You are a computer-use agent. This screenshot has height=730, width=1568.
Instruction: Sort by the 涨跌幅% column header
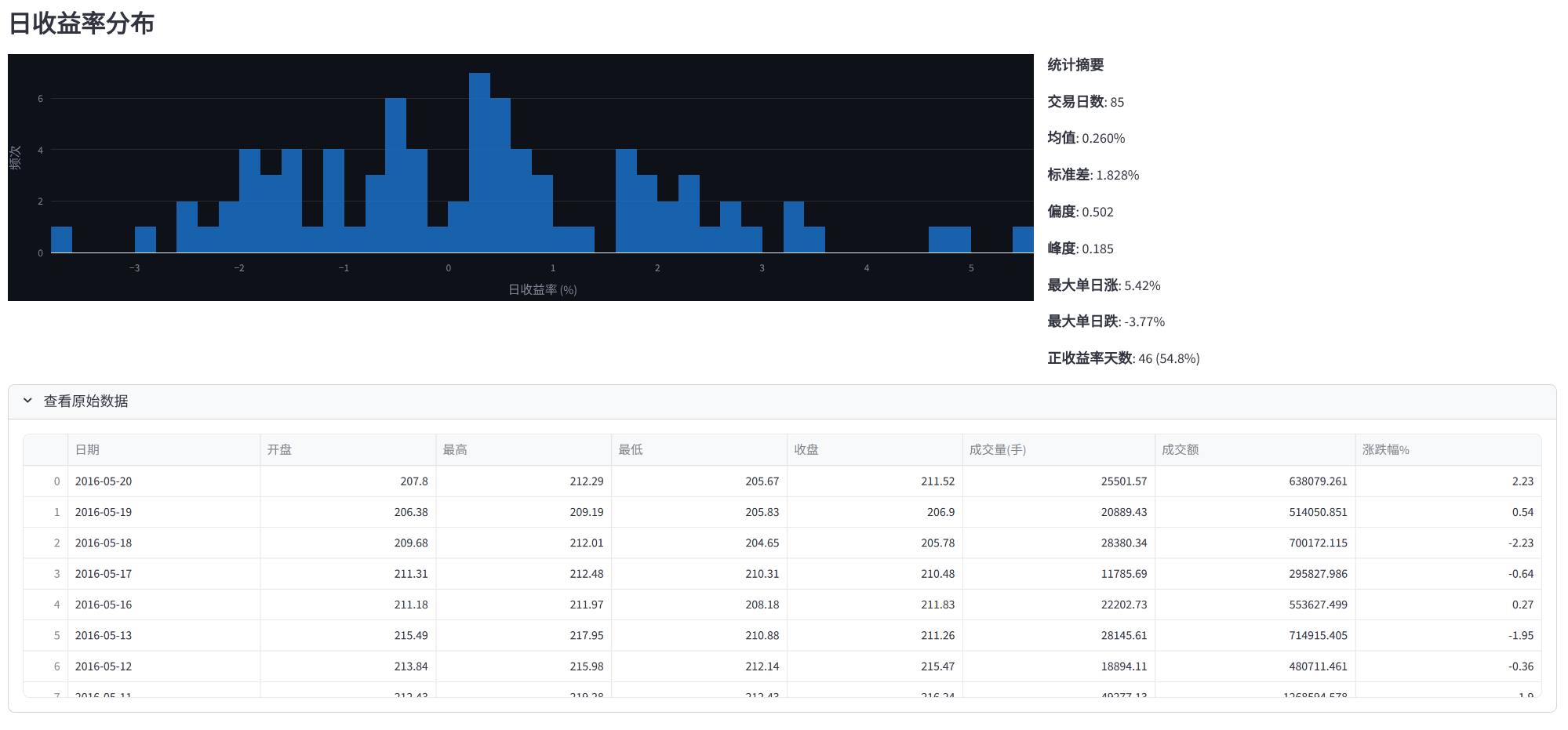click(1386, 450)
